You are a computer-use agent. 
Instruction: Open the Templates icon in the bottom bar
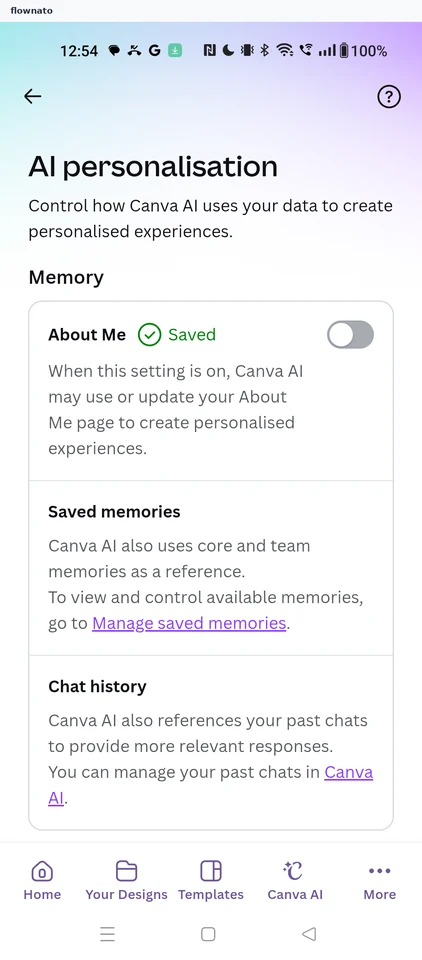point(211,871)
